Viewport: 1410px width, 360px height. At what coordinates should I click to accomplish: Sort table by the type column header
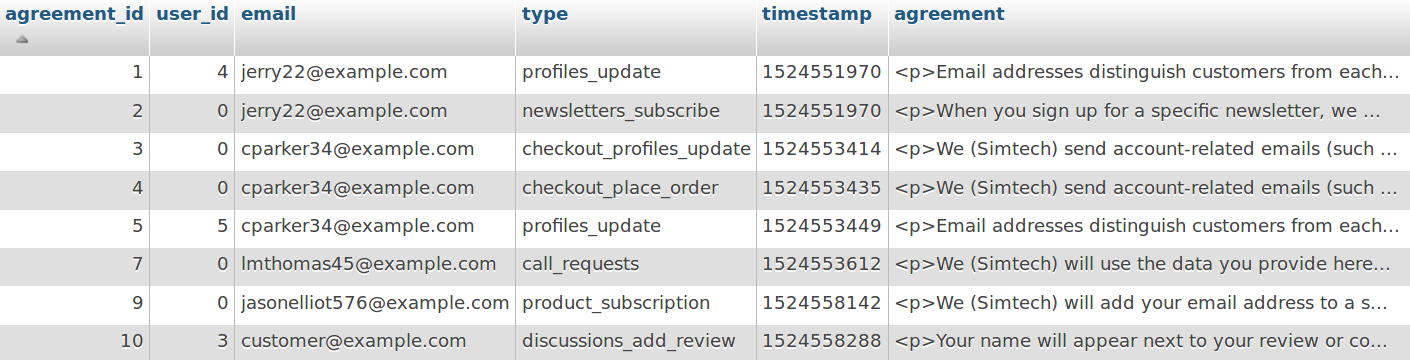(545, 14)
